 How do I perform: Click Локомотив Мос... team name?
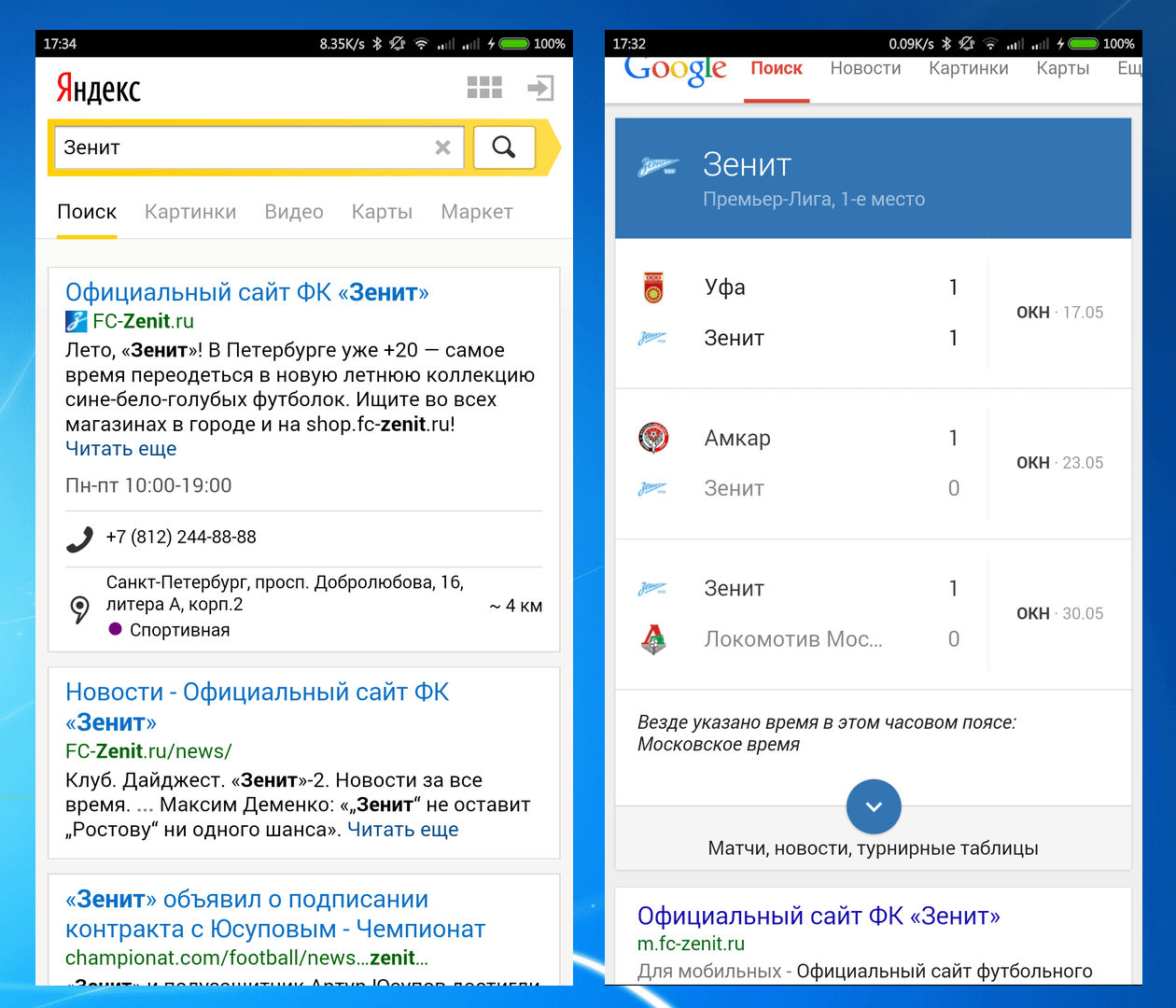tap(793, 639)
